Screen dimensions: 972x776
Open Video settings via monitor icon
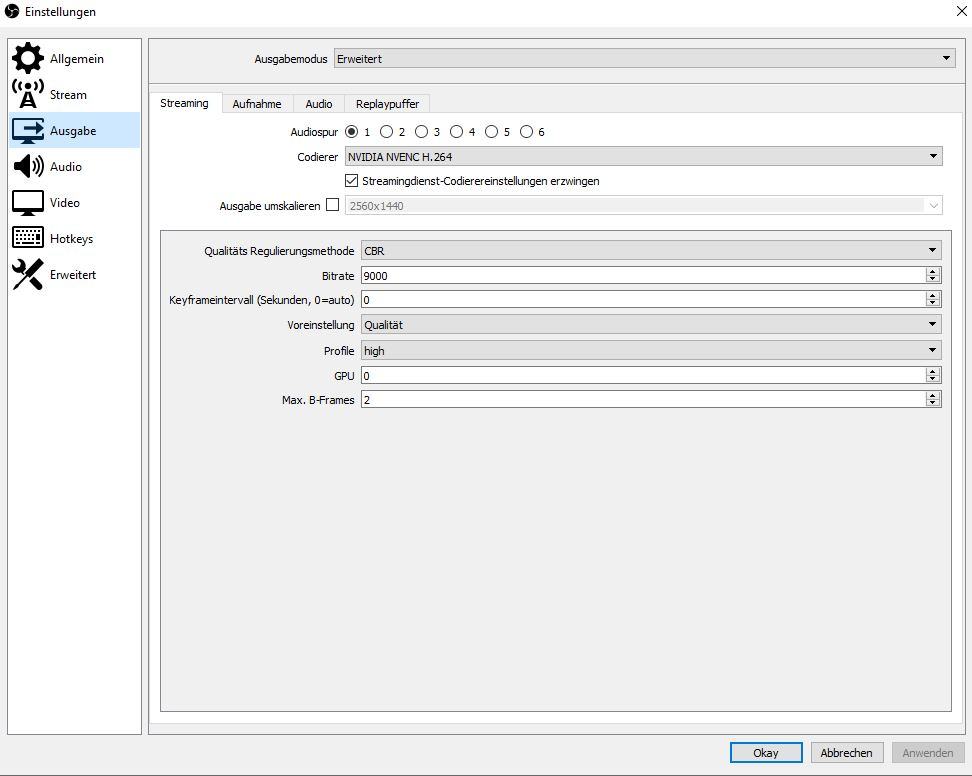pyautogui.click(x=28, y=203)
